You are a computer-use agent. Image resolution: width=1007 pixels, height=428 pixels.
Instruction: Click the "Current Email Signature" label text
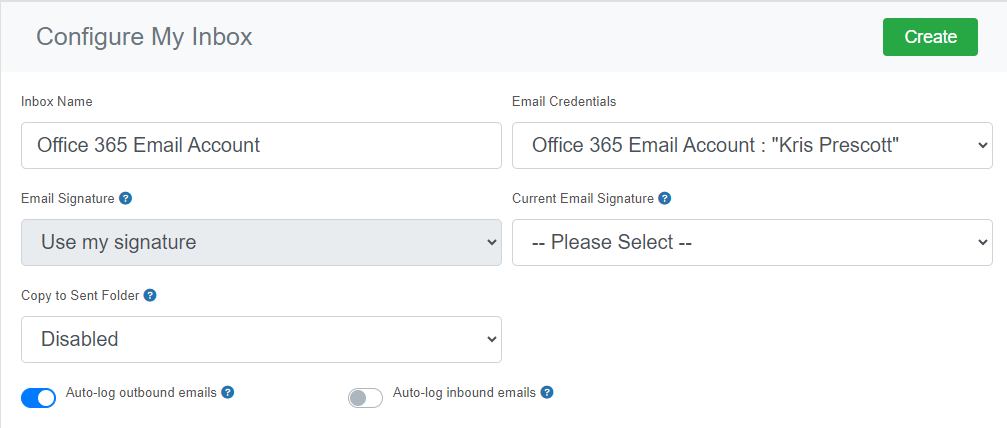(583, 199)
